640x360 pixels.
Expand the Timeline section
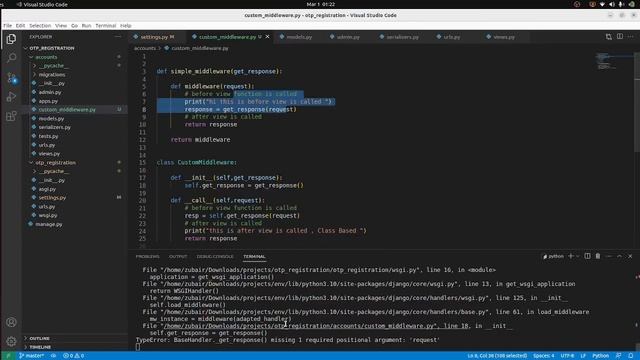[40, 347]
